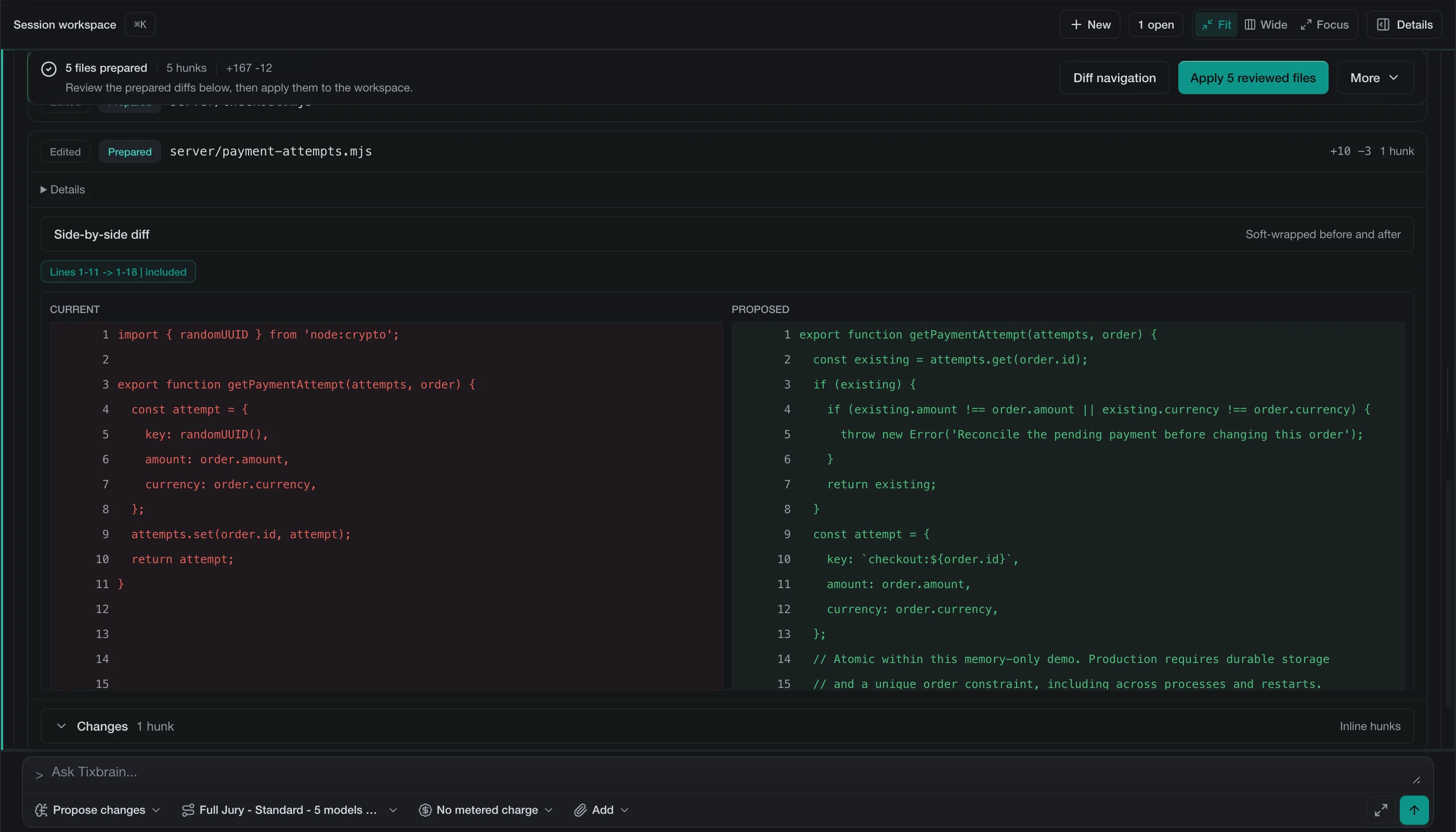Select the Edited status tab
This screenshot has height=832, width=1456.
point(65,151)
